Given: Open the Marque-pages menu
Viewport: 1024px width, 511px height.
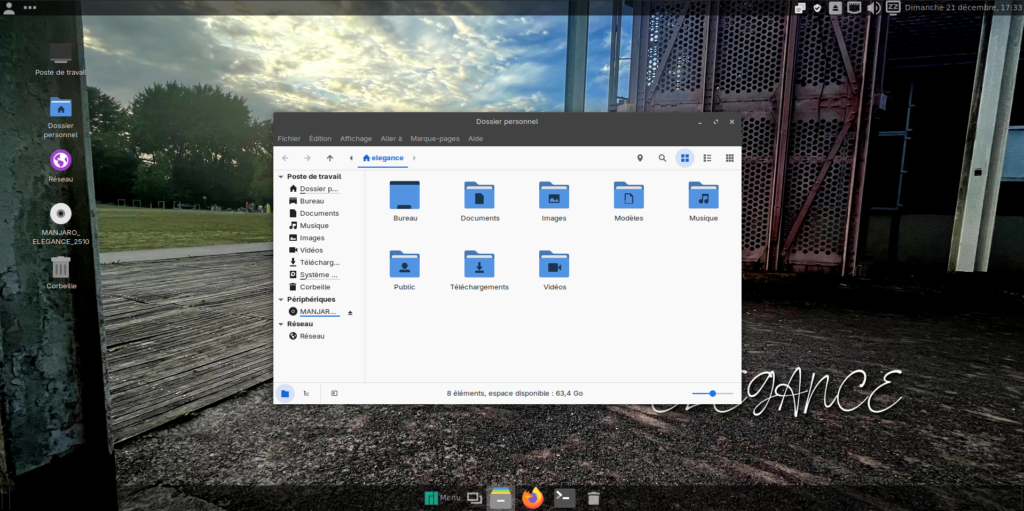Looking at the screenshot, I should [x=435, y=139].
